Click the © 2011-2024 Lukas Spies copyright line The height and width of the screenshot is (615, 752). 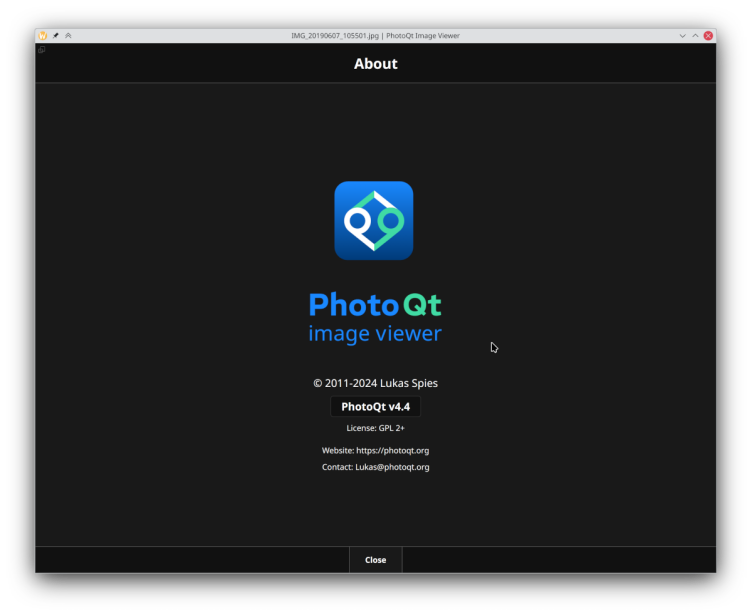tap(375, 383)
